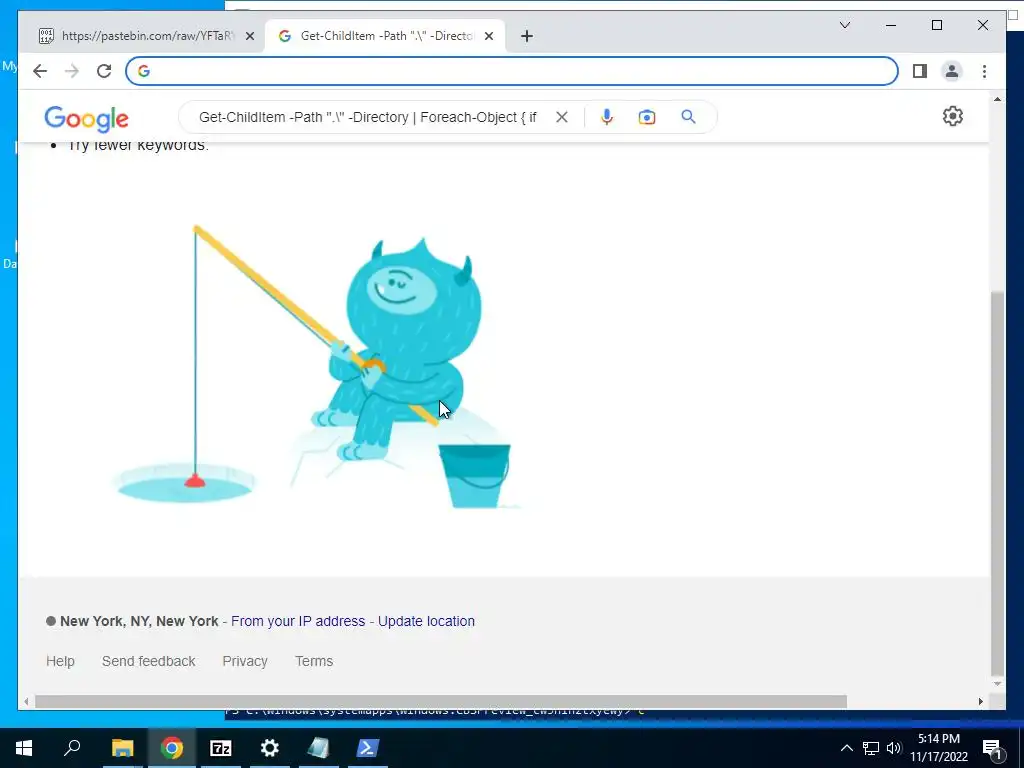
Task: Open the Chrome profile avatar
Action: [952, 71]
